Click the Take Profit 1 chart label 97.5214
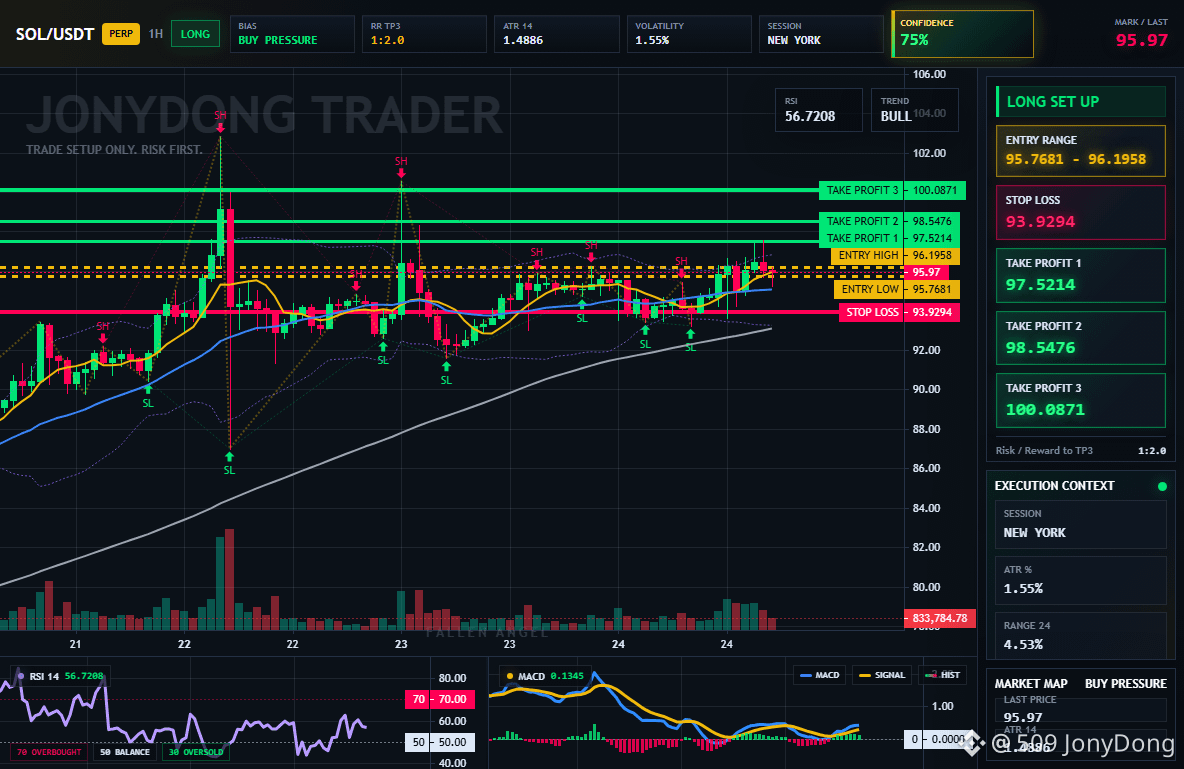Viewport: 1184px width, 769px height. pos(890,238)
